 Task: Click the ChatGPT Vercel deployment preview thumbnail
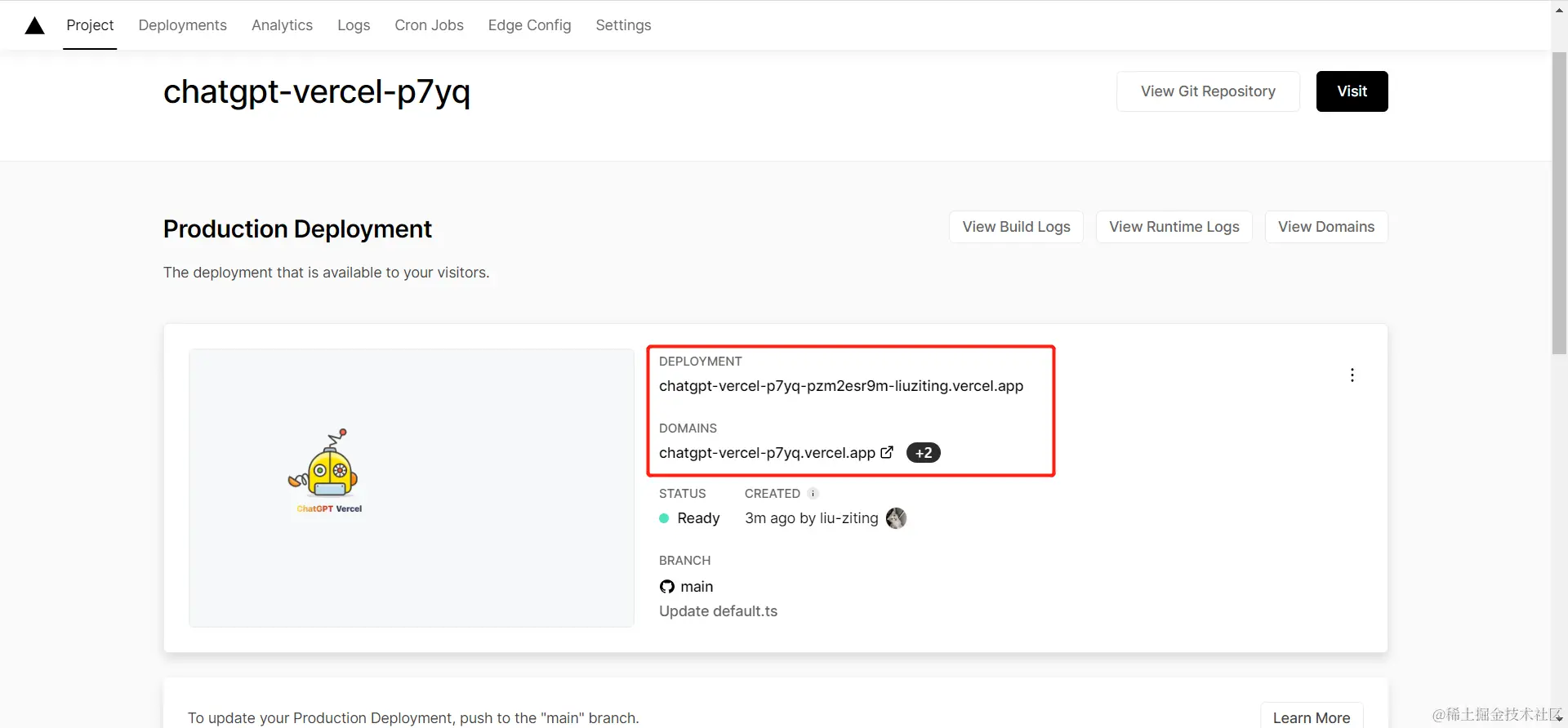click(412, 488)
